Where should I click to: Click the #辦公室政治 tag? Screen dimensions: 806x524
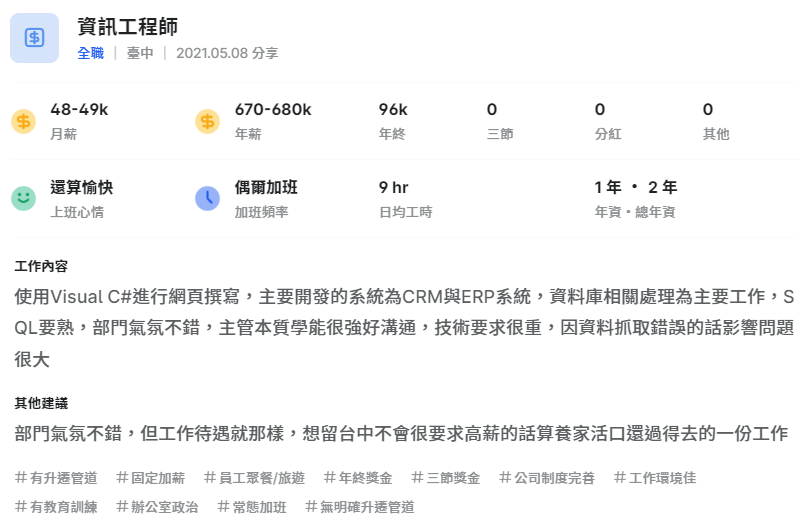tap(157, 507)
